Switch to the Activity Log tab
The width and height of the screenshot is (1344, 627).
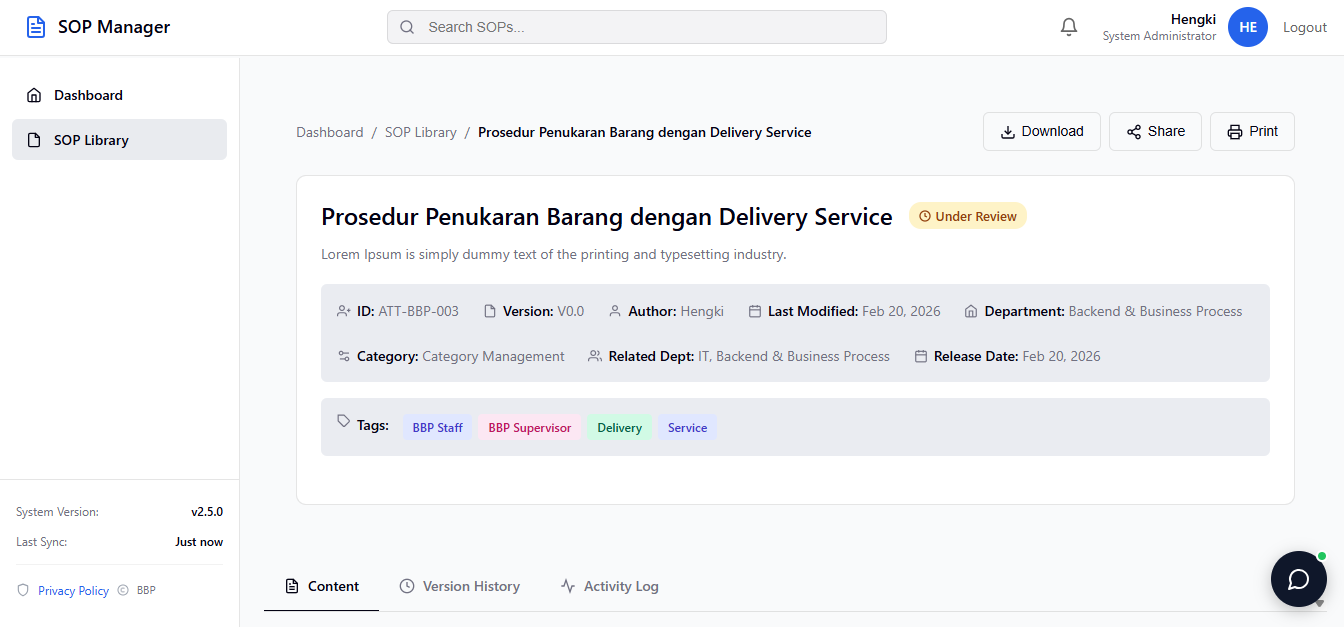(609, 586)
